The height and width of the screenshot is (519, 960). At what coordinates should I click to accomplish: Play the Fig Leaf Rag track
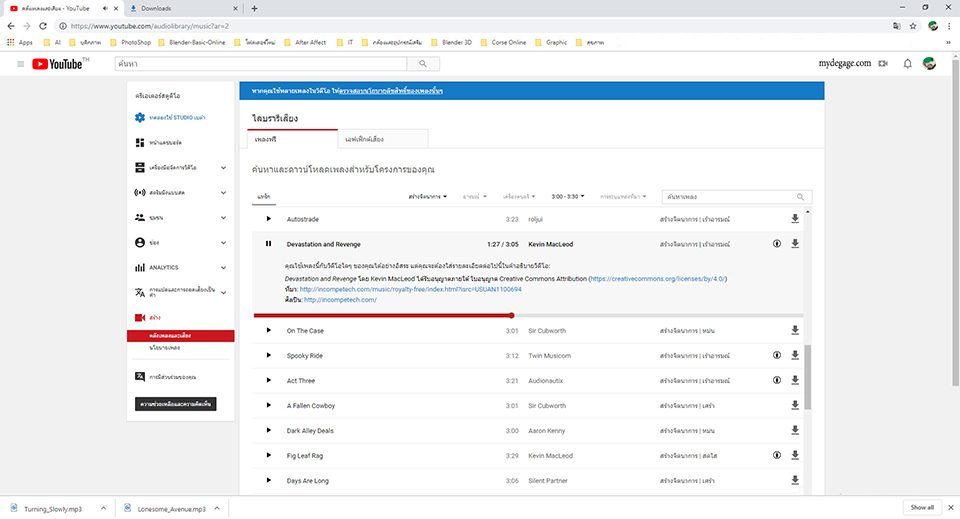[x=268, y=455]
